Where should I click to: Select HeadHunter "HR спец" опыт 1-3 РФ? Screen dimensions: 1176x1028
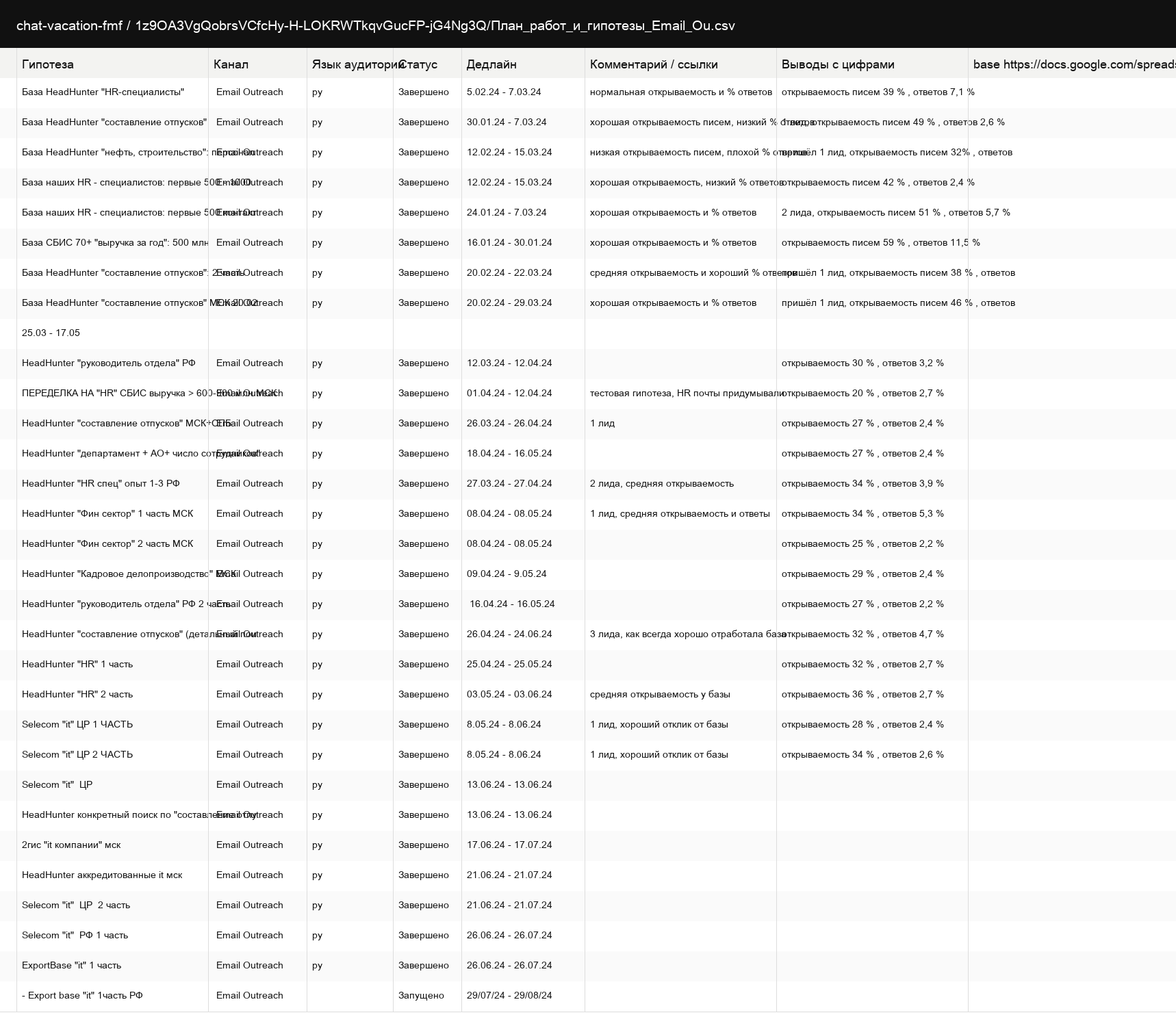click(101, 483)
